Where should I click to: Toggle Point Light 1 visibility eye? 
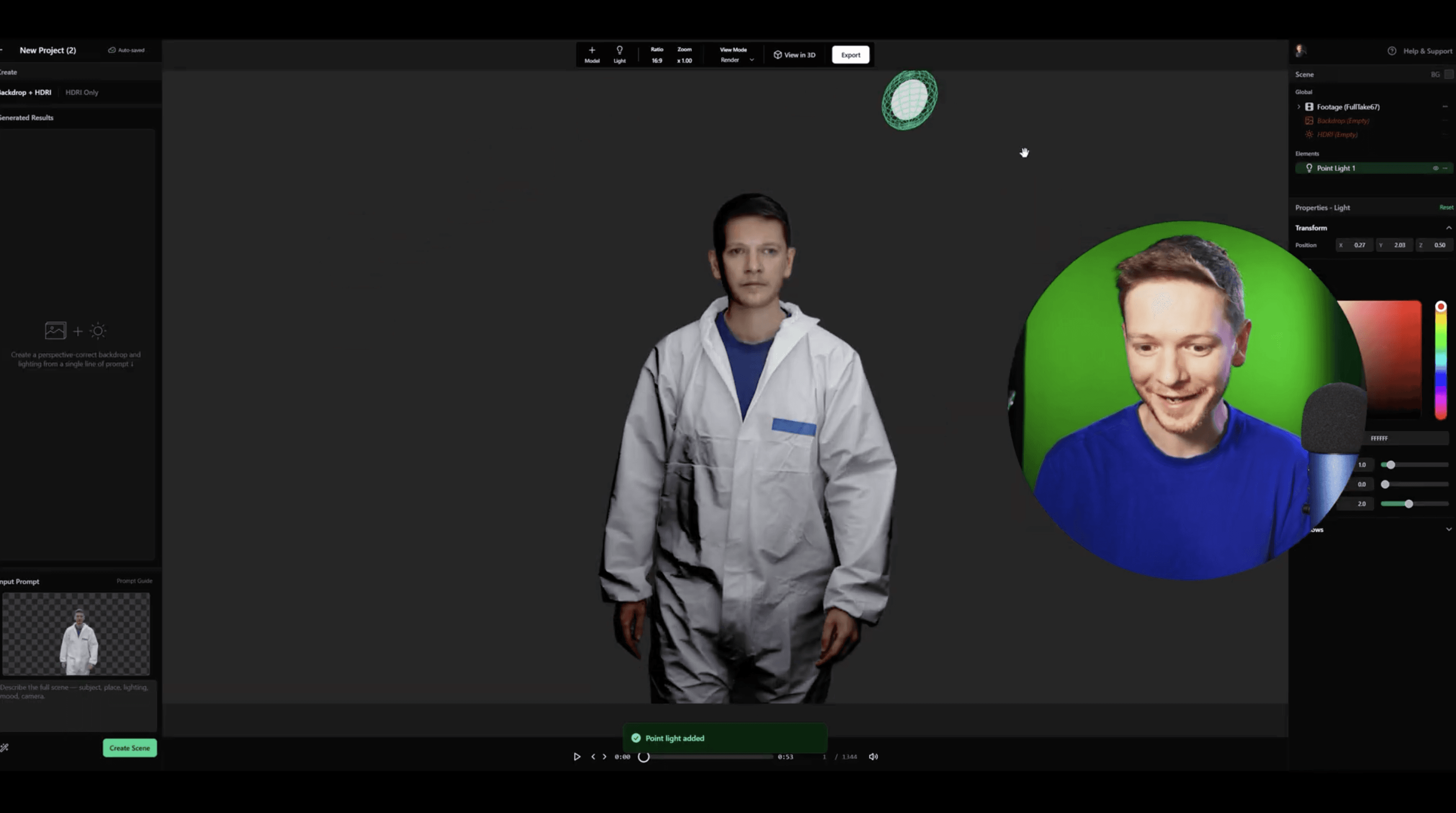(1435, 168)
